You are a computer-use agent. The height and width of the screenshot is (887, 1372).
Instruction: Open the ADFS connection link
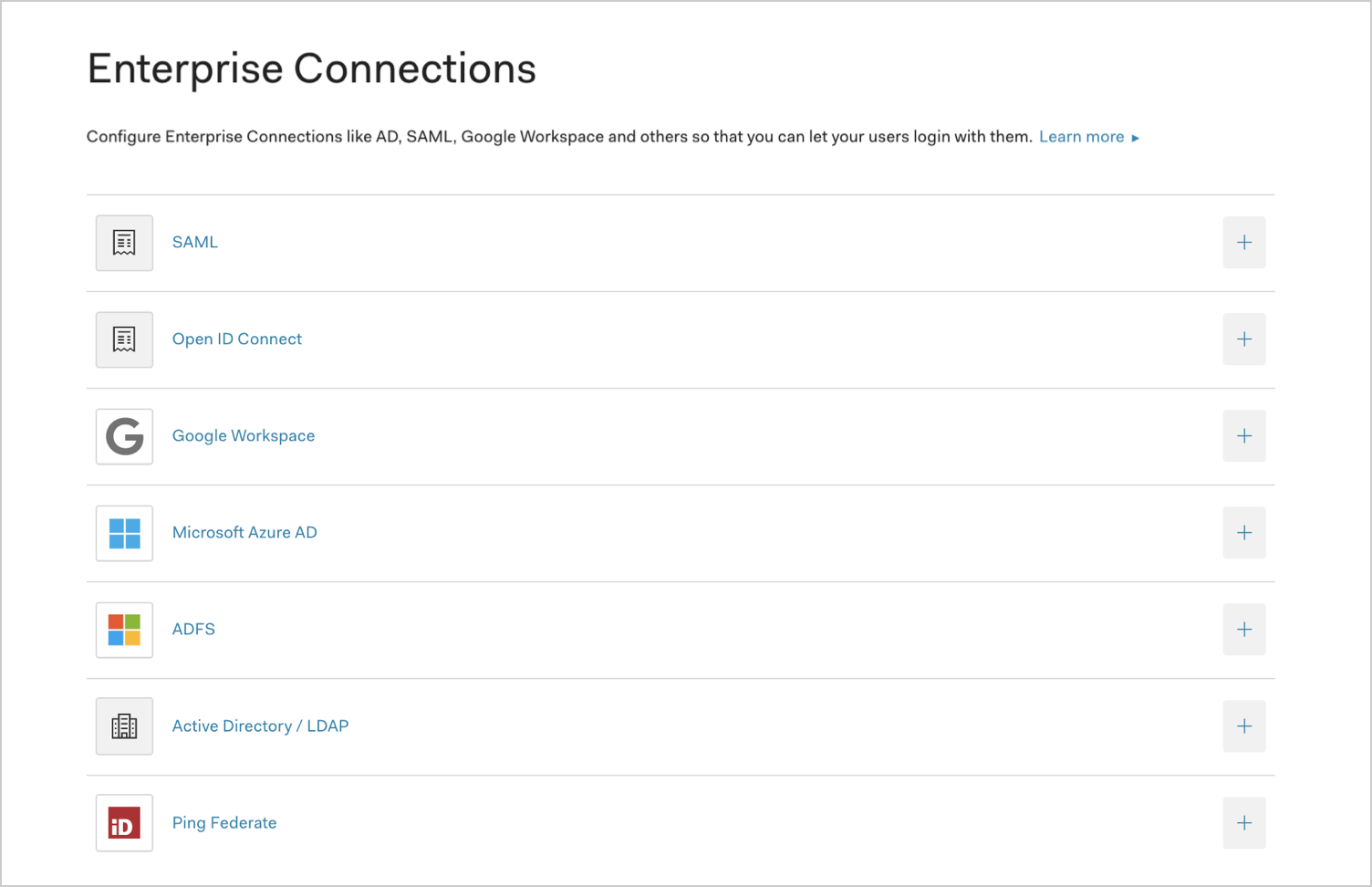click(x=192, y=629)
